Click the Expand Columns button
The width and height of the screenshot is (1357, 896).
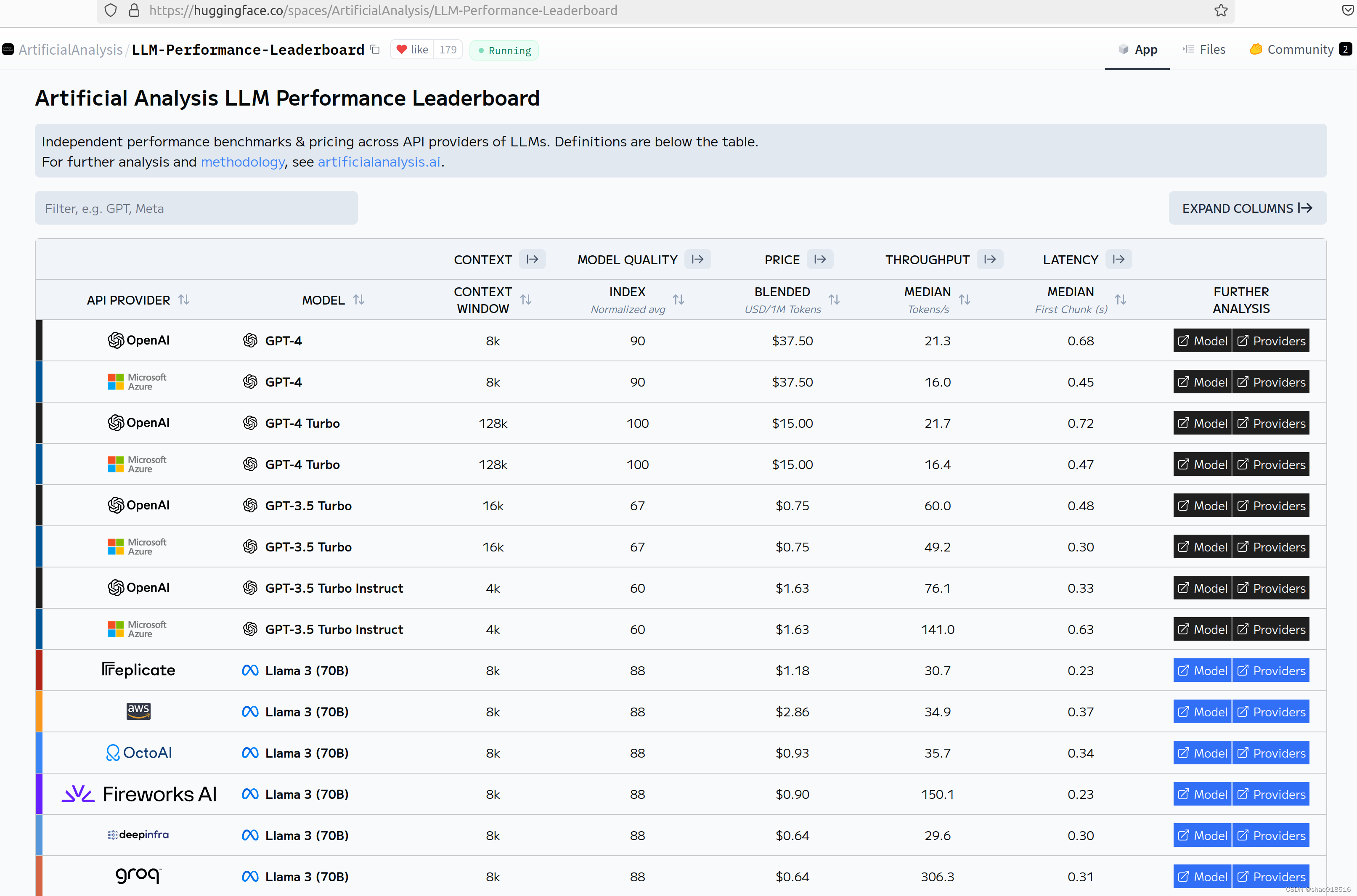coord(1247,208)
